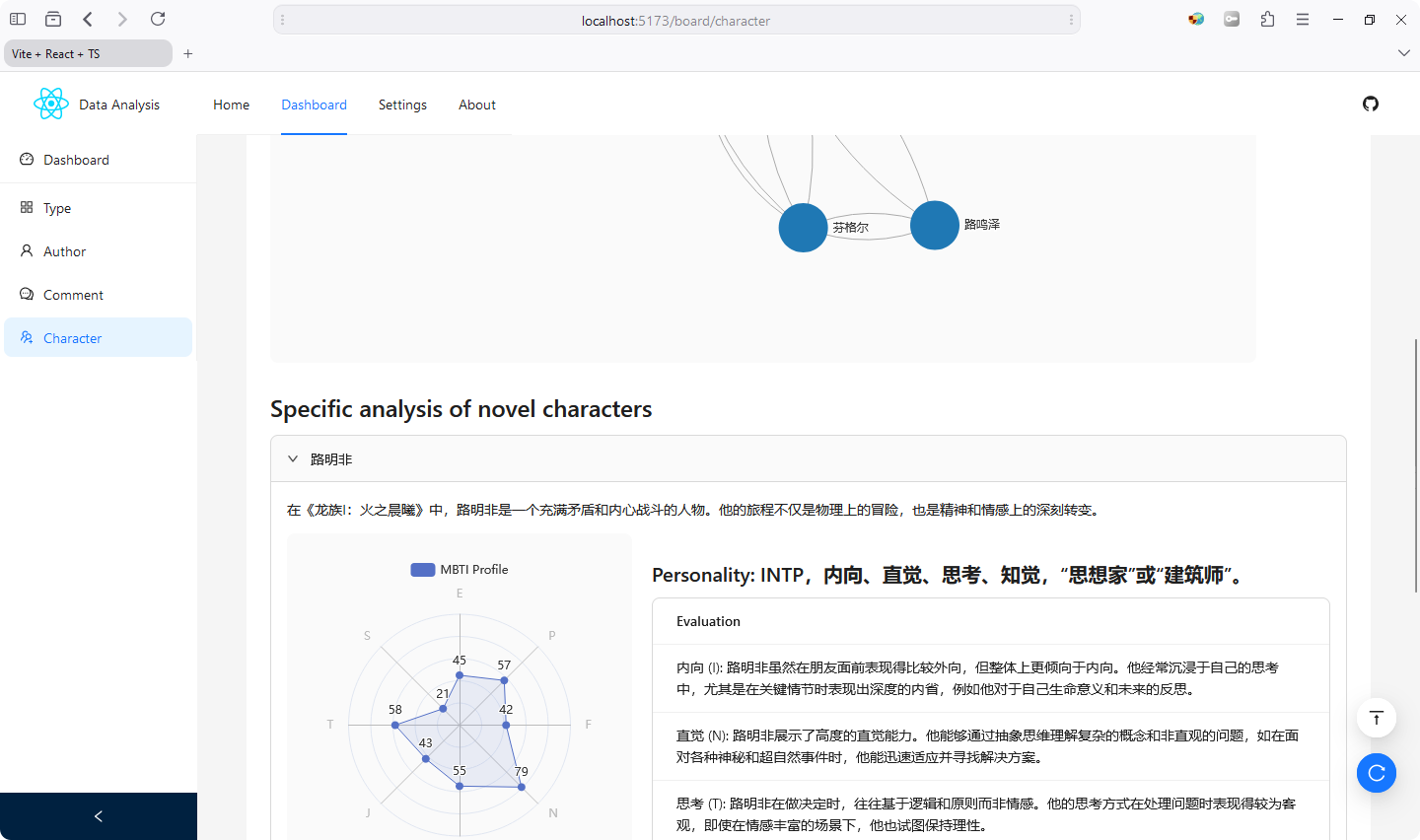Viewport: 1420px width, 840px height.
Task: Click the back-to-top floating button
Action: click(x=1377, y=718)
